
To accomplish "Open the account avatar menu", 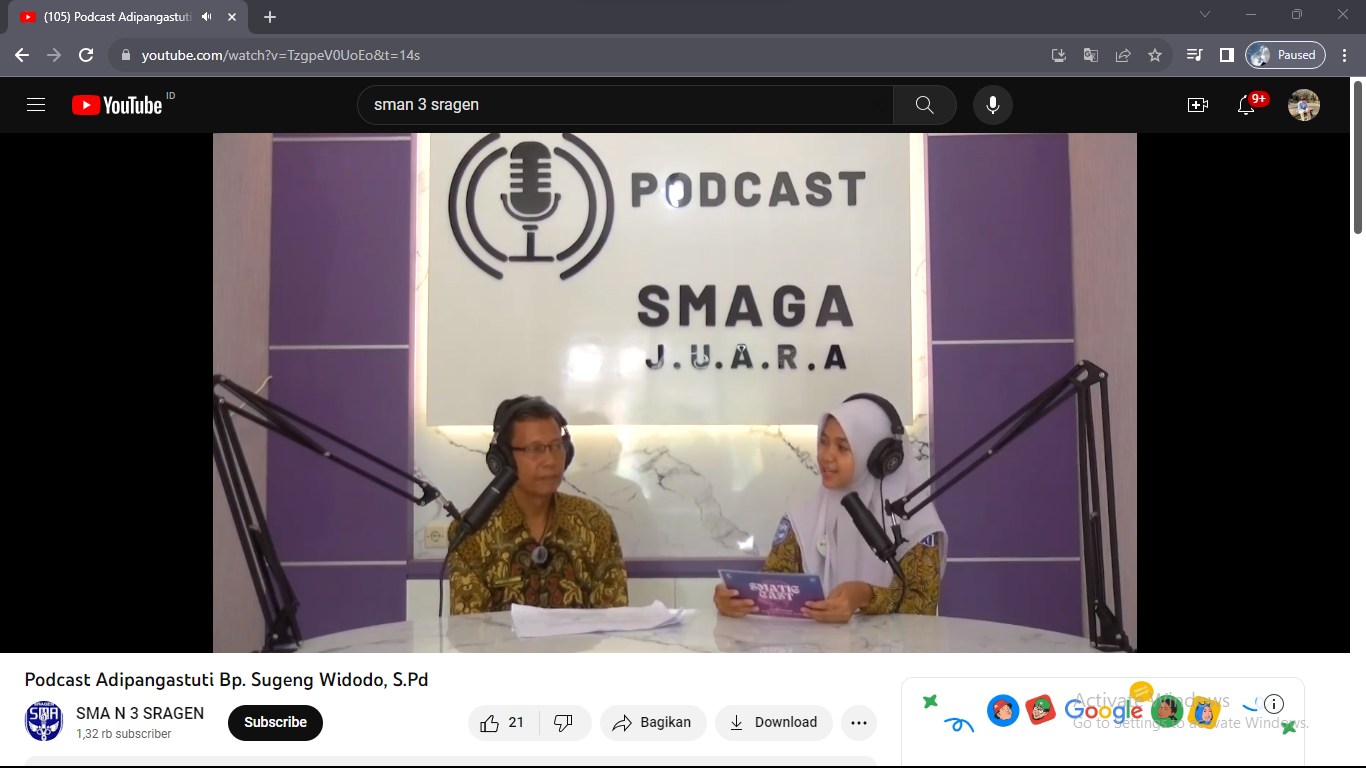I will [1303, 105].
